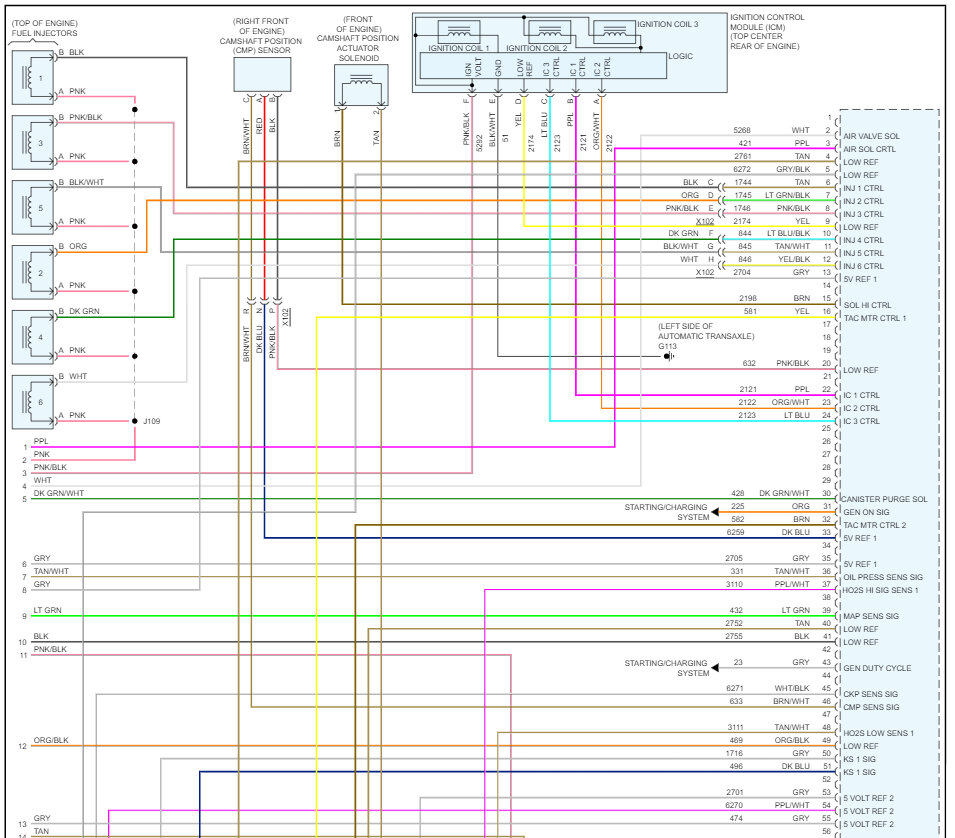This screenshot has height=838, width=955.
Task: Click the SOL HI CTRL pin label
Action: pyautogui.click(x=867, y=305)
